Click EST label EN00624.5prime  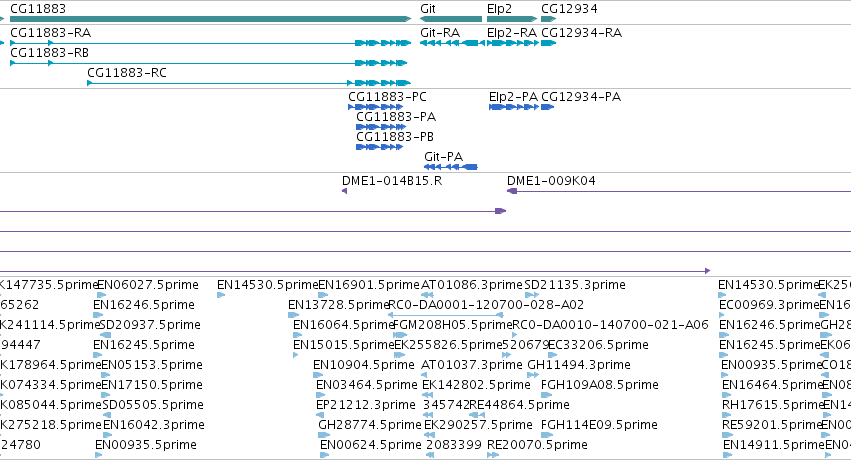pyautogui.click(x=371, y=445)
